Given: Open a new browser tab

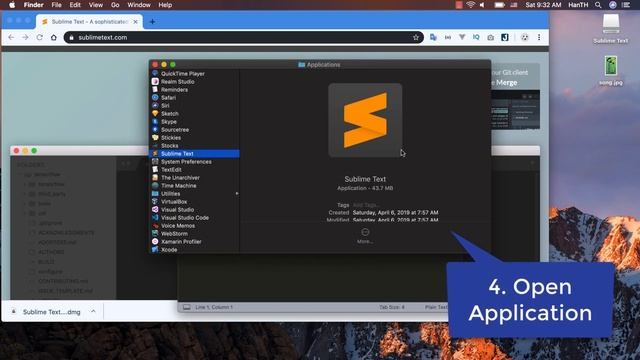Looking at the screenshot, I should pos(152,22).
